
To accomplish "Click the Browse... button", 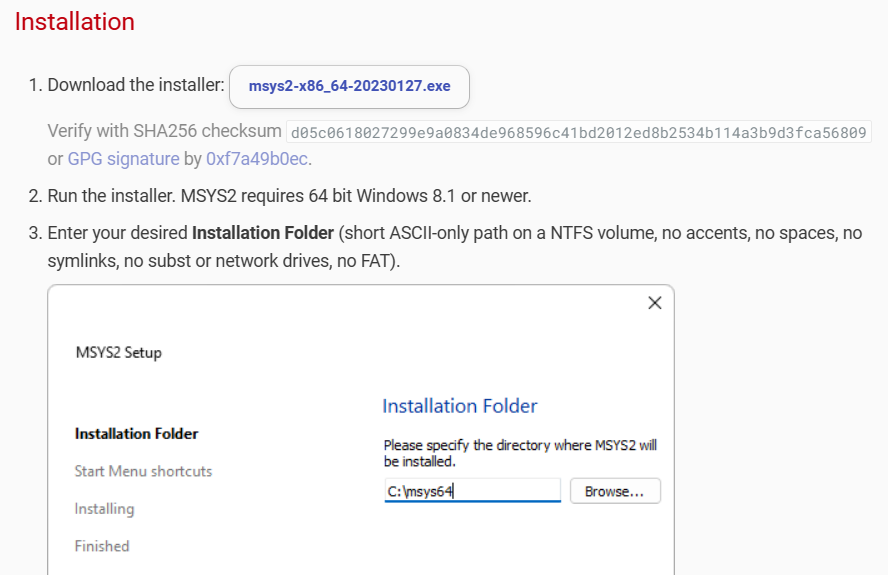I will 615,491.
